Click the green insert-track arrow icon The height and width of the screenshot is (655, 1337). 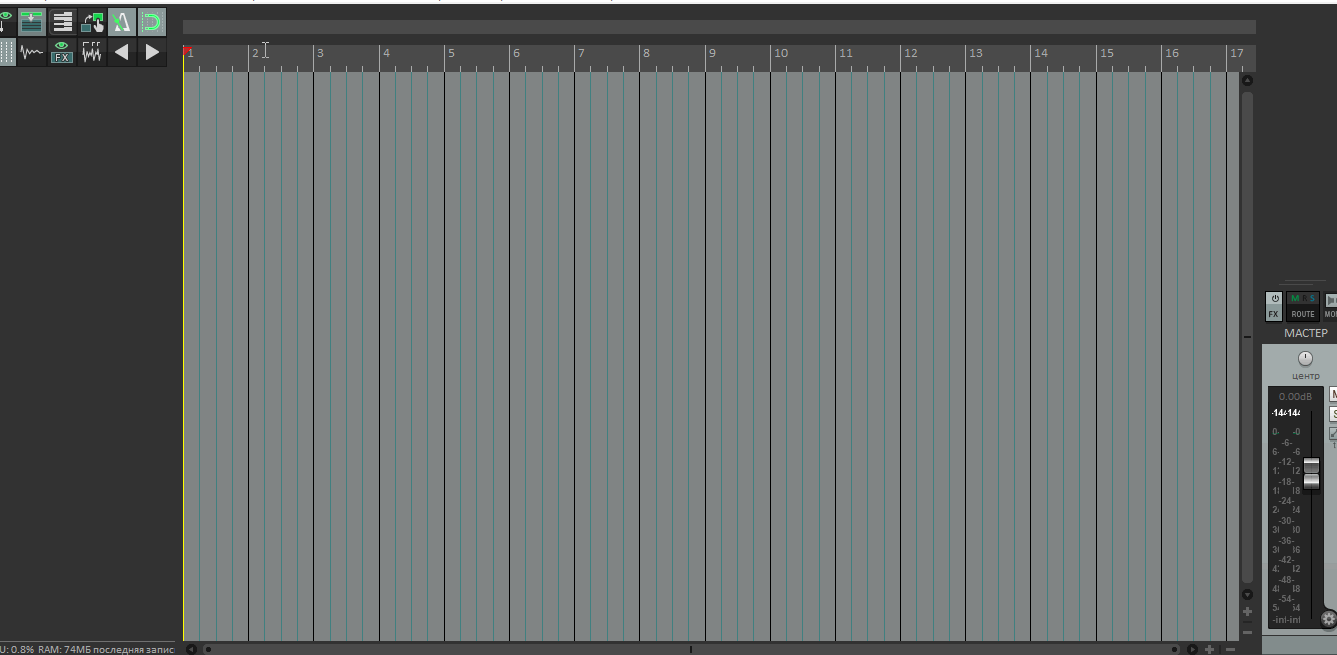(32, 22)
